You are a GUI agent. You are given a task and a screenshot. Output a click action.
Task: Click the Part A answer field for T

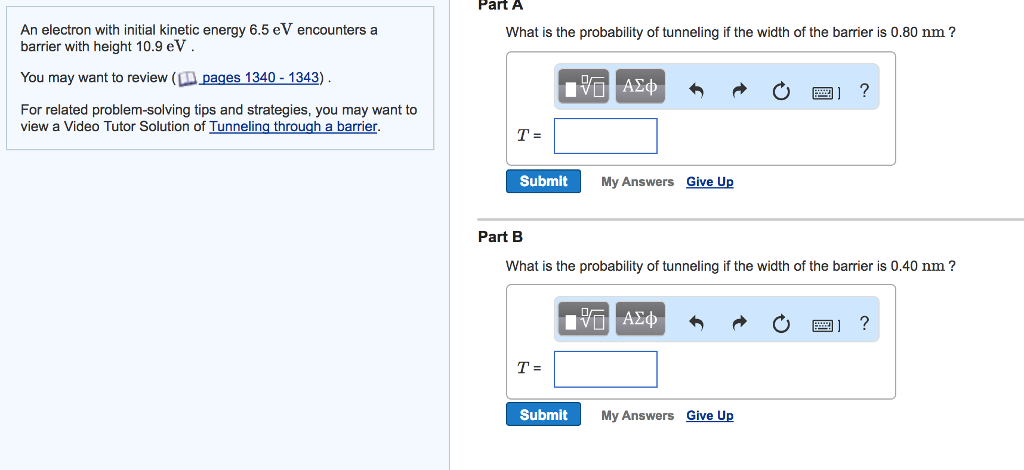[x=606, y=136]
